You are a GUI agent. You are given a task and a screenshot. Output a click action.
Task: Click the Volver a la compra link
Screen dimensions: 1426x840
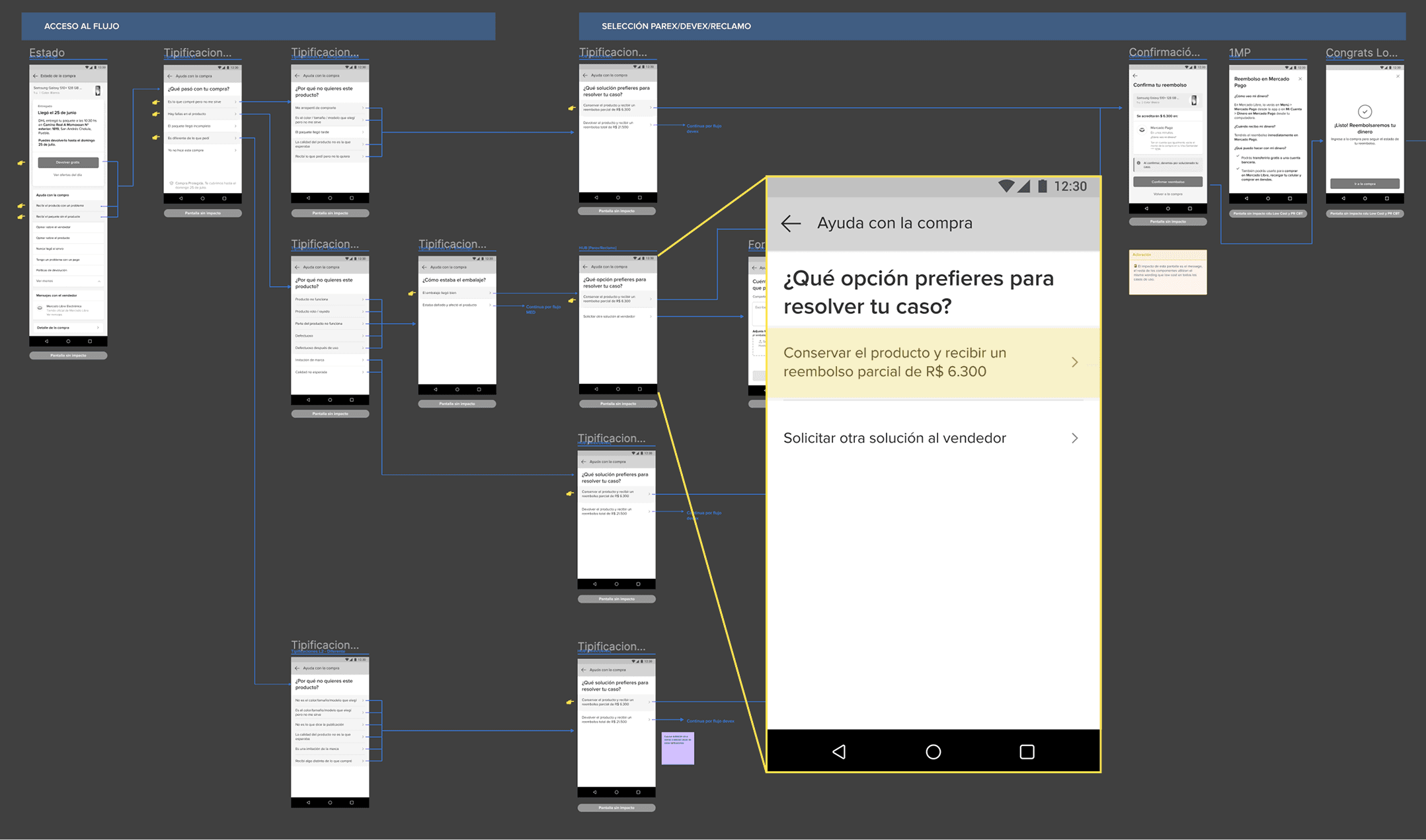(1168, 194)
